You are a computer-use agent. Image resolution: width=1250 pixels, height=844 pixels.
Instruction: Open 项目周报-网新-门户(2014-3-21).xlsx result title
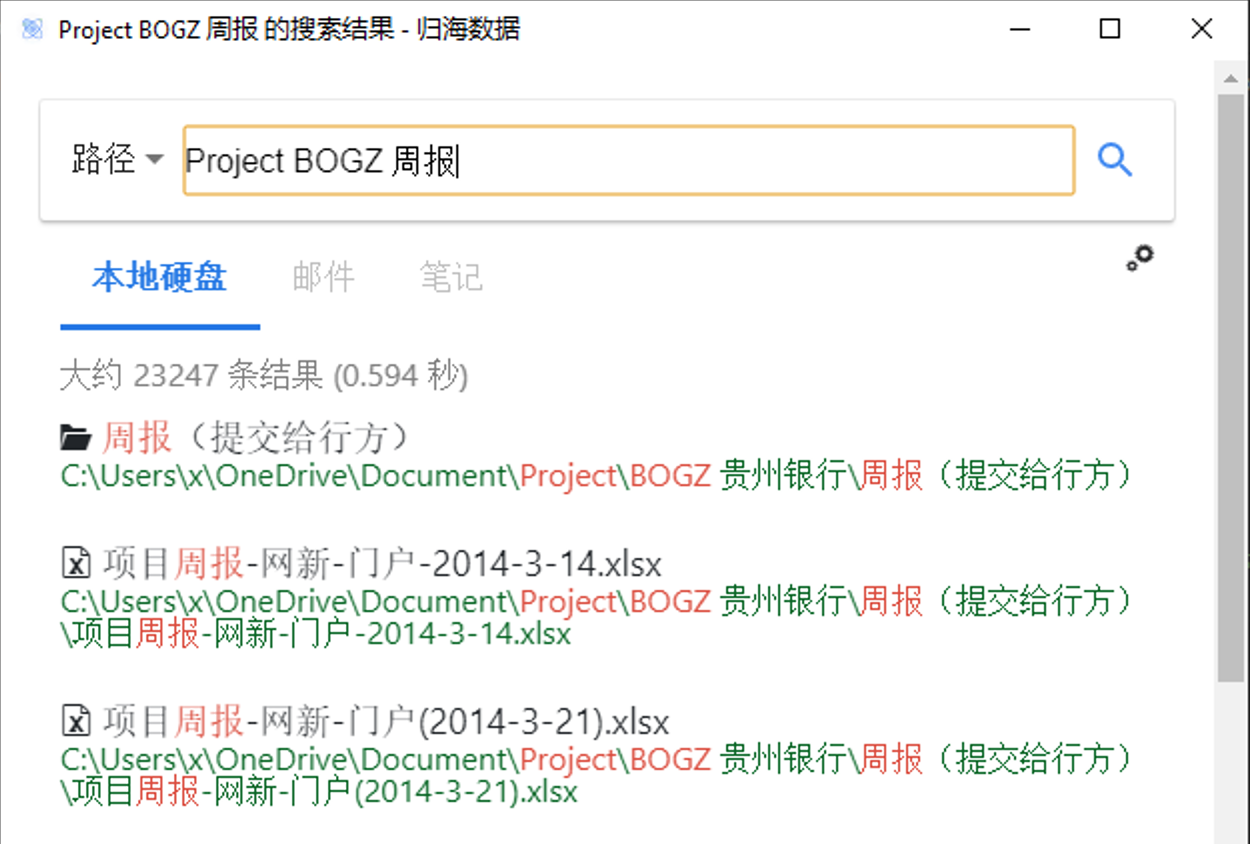click(386, 721)
